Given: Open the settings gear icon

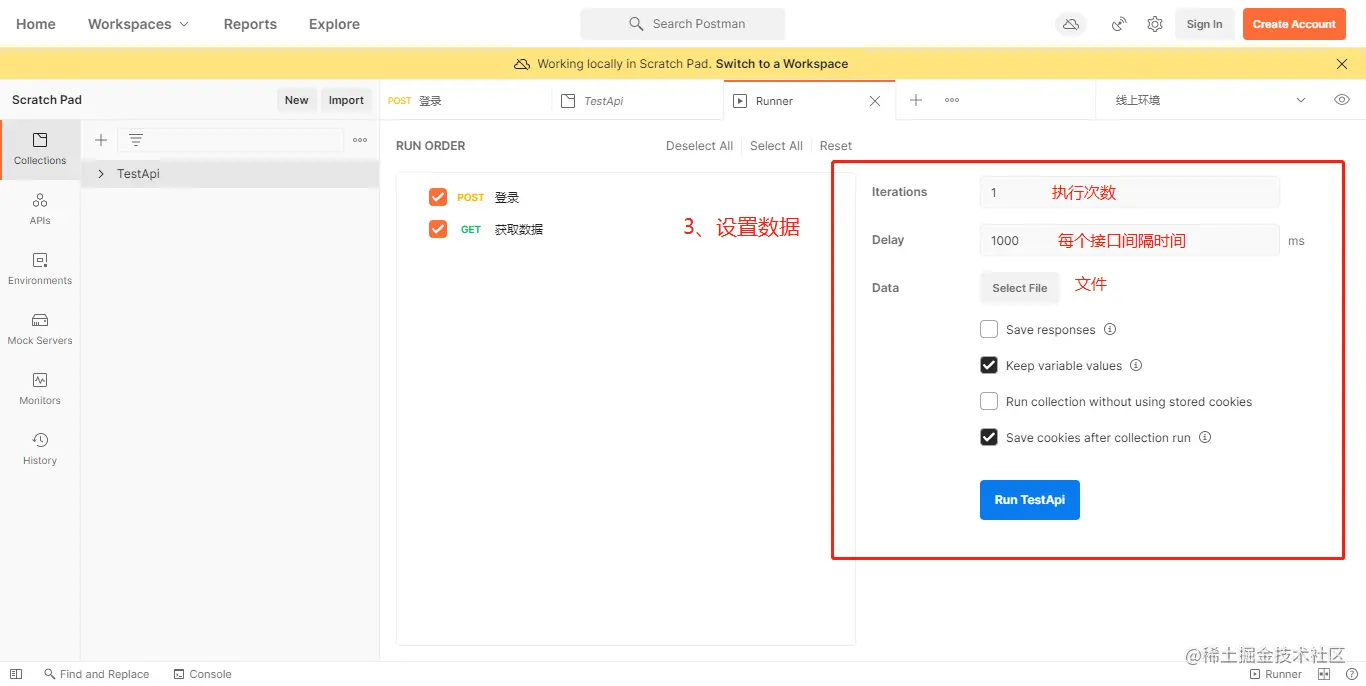Looking at the screenshot, I should [x=1155, y=24].
